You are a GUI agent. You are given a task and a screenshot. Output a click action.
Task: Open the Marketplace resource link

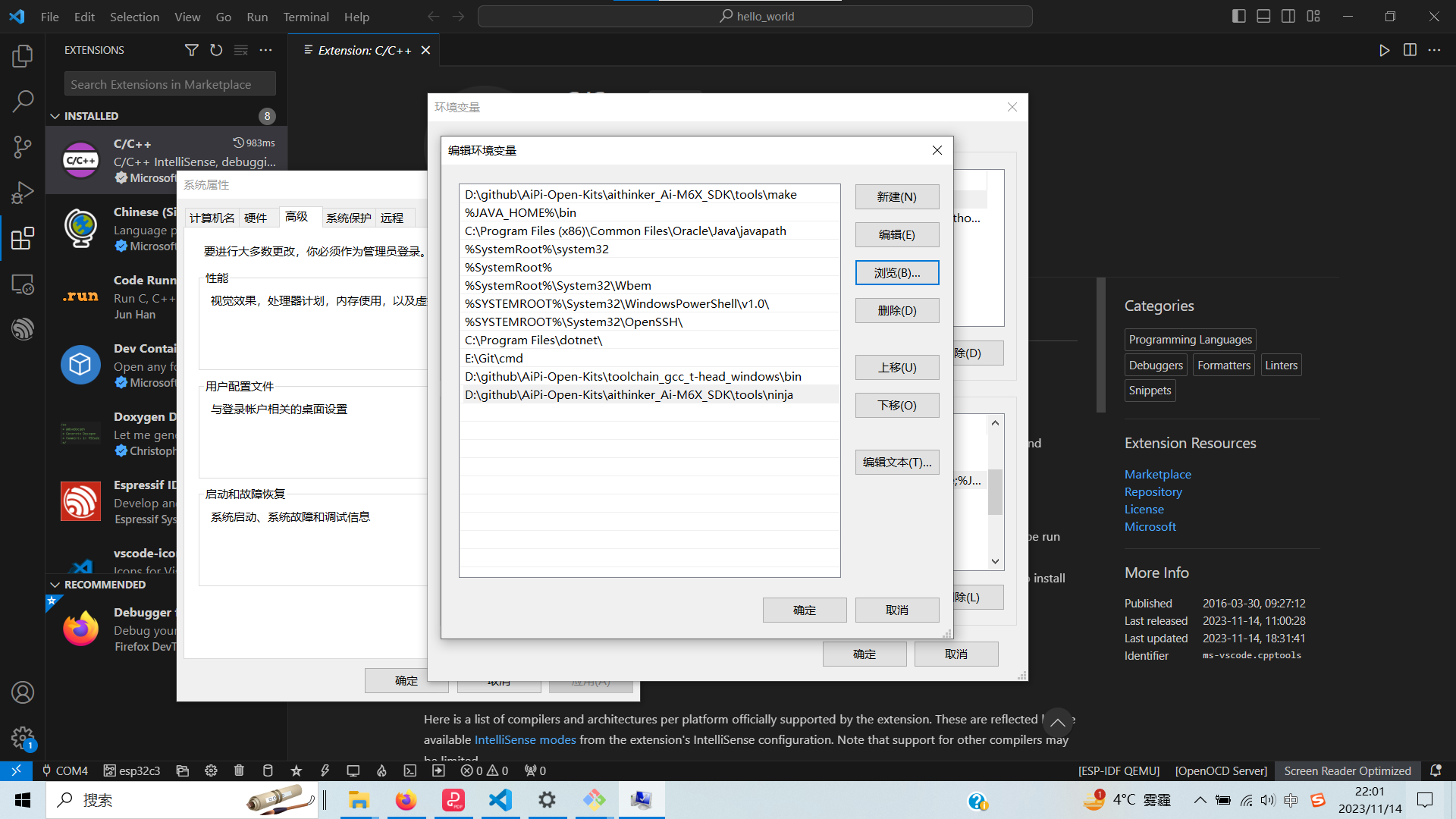pyautogui.click(x=1157, y=474)
